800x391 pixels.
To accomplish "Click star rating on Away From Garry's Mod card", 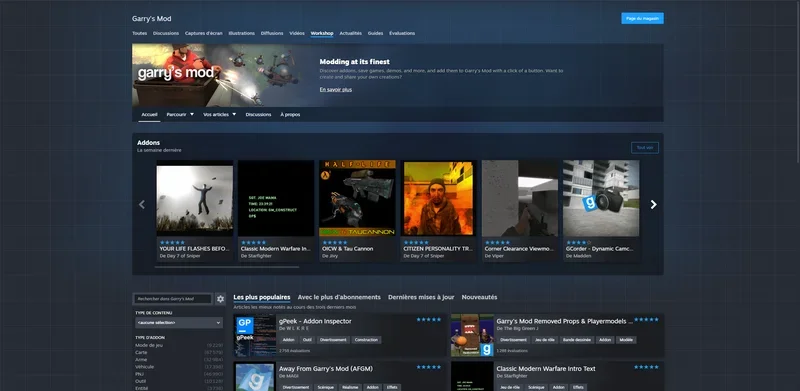I will pyautogui.click(x=429, y=367).
